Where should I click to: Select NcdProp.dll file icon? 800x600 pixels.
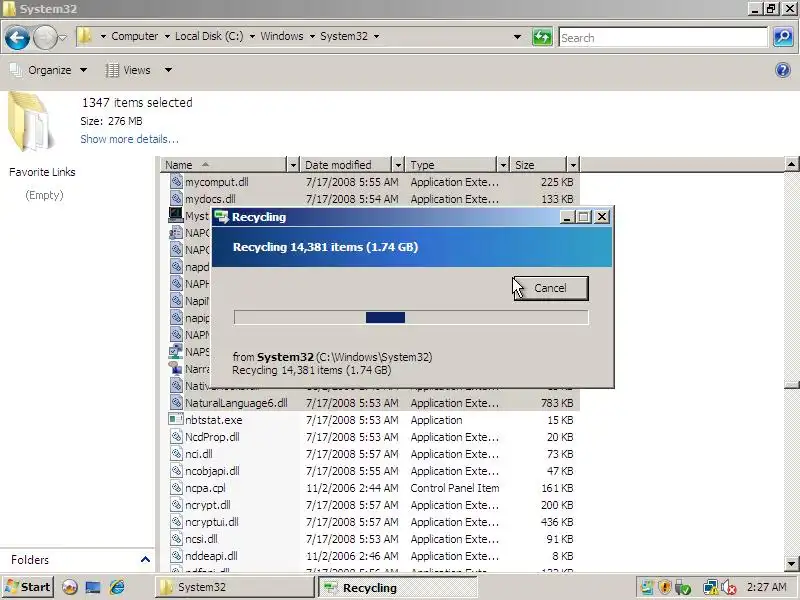click(x=176, y=437)
